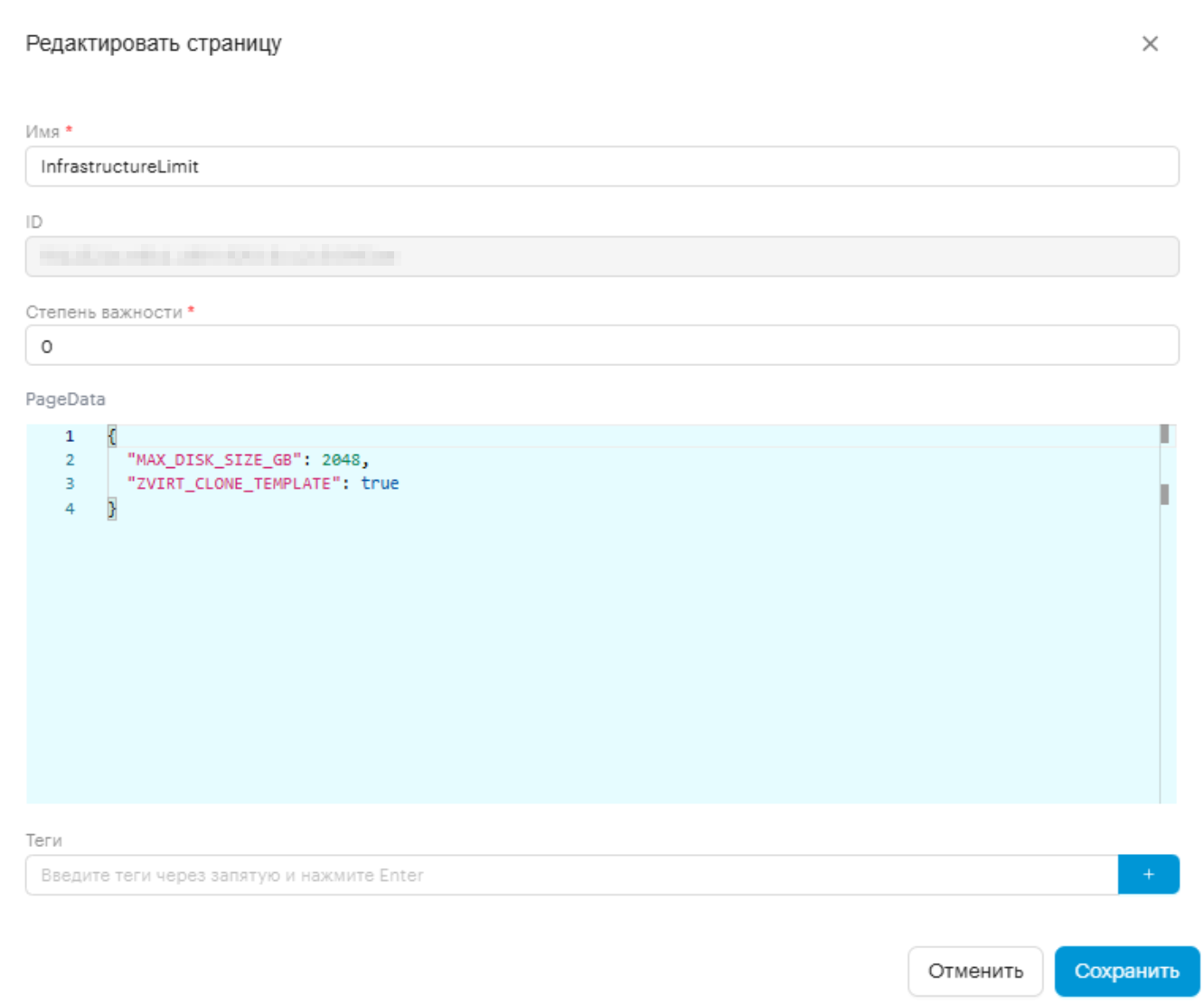The image size is (1204, 1004).
Task: Save the page with Сохранить
Action: [x=1126, y=971]
